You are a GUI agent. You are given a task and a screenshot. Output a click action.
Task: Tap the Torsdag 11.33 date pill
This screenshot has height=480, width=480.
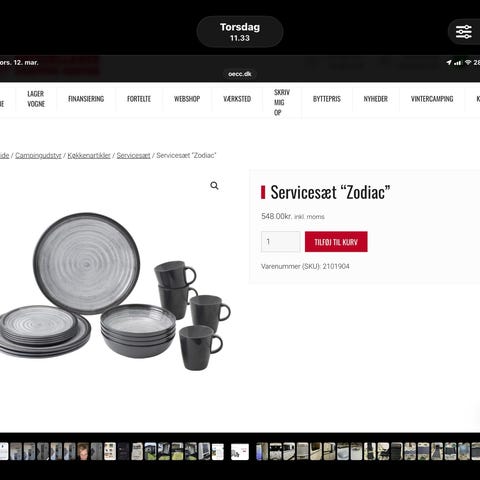pyautogui.click(x=240, y=32)
